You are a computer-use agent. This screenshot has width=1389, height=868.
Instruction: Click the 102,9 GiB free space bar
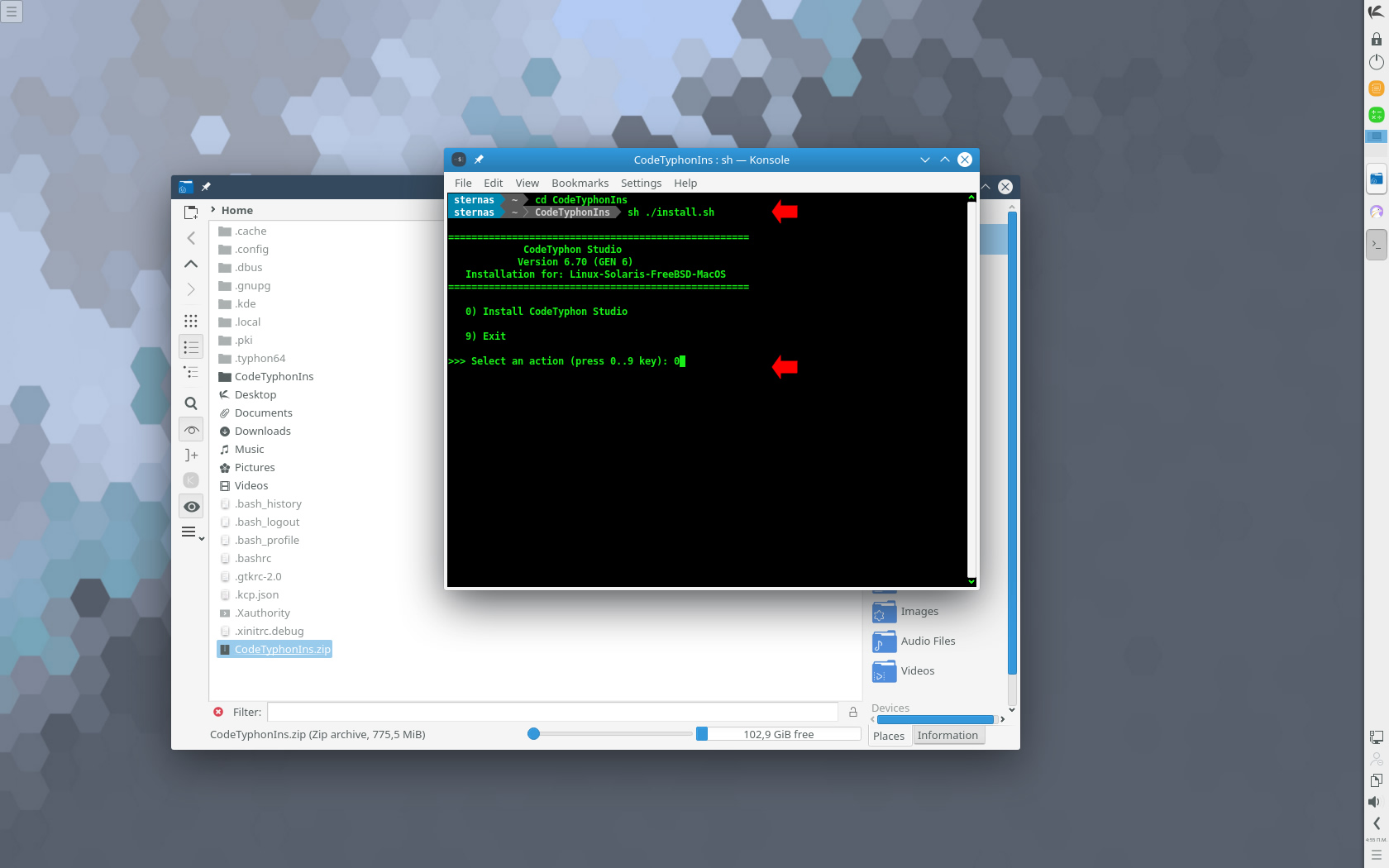coord(778,734)
